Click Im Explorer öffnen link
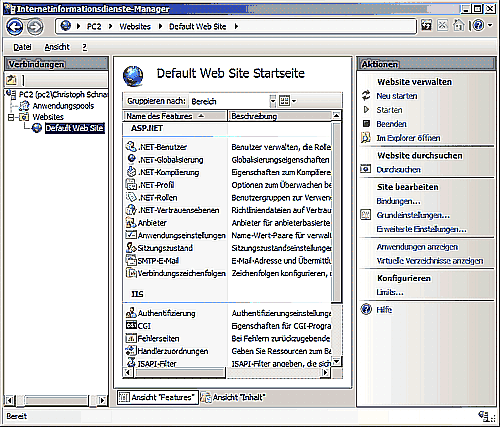Screen dimensions: 500x427 click(408, 138)
